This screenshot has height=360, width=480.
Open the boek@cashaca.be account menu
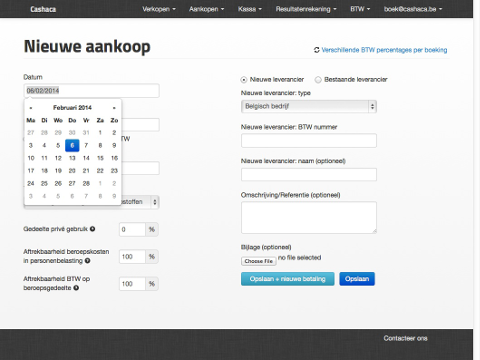pos(413,9)
